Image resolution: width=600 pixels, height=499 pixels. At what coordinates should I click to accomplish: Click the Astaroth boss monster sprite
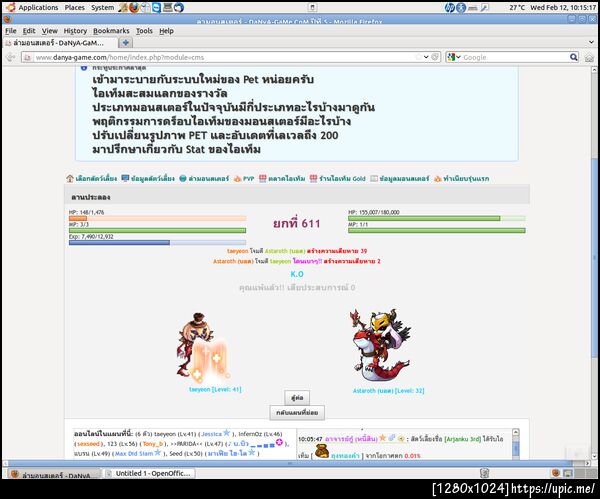point(380,345)
